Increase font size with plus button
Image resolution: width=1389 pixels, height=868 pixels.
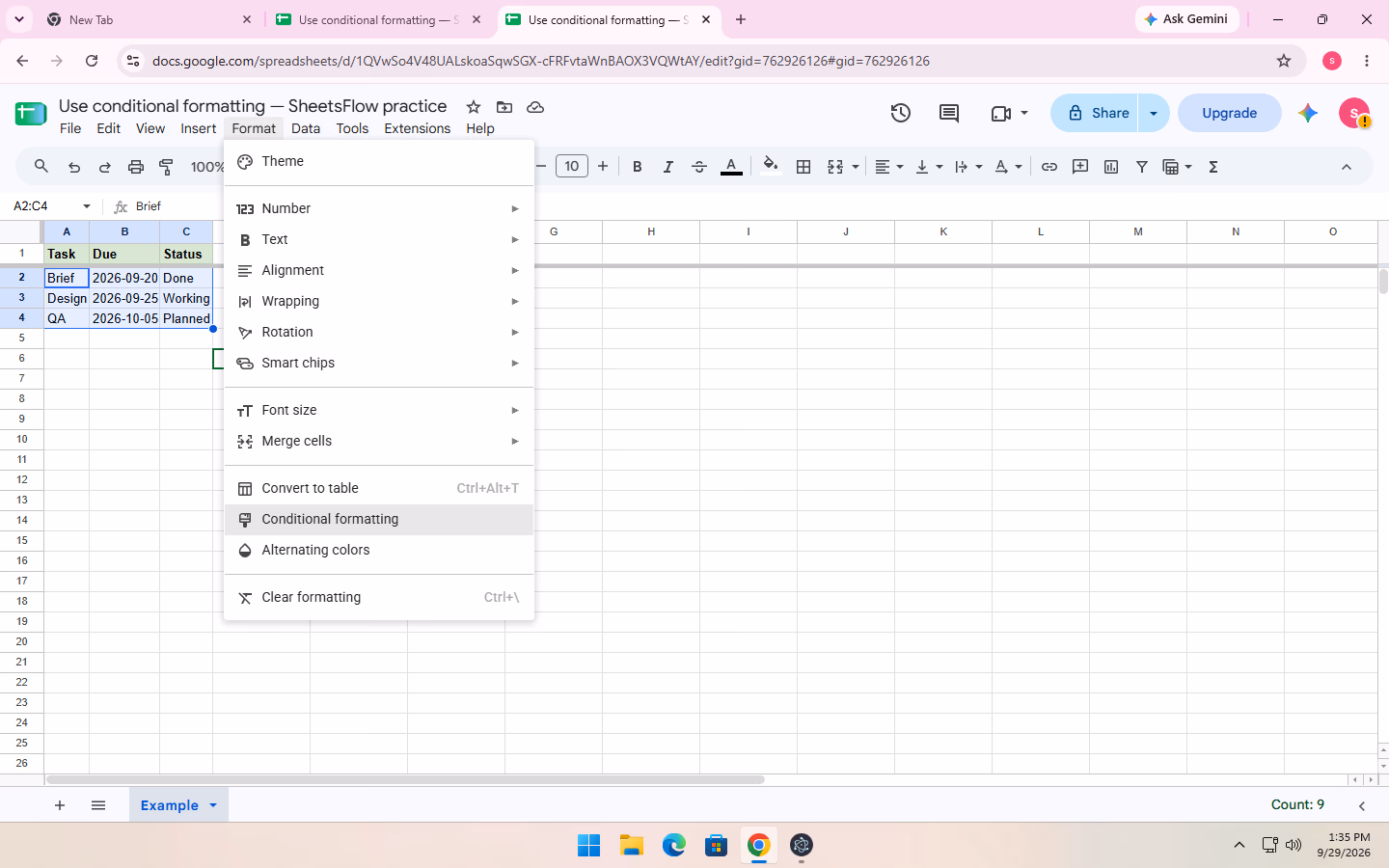[603, 167]
